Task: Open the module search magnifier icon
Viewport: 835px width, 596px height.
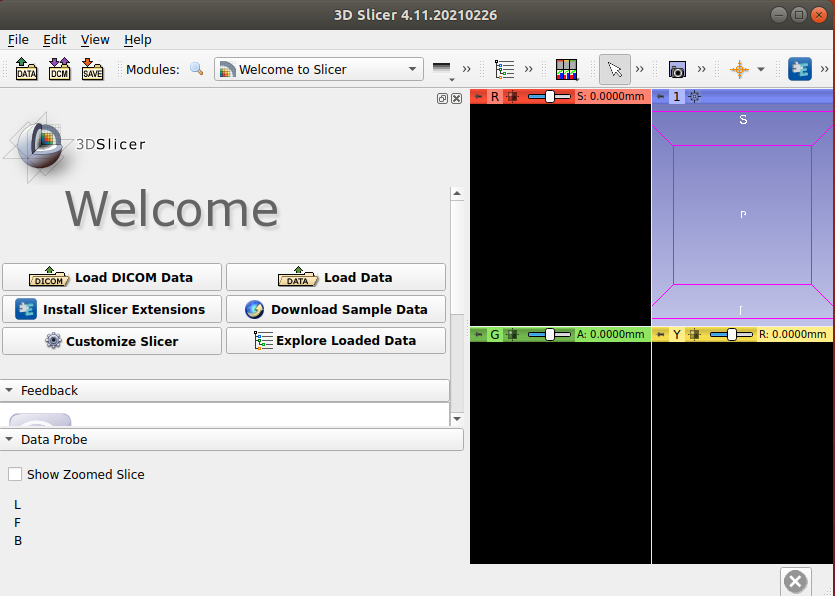Action: (196, 70)
